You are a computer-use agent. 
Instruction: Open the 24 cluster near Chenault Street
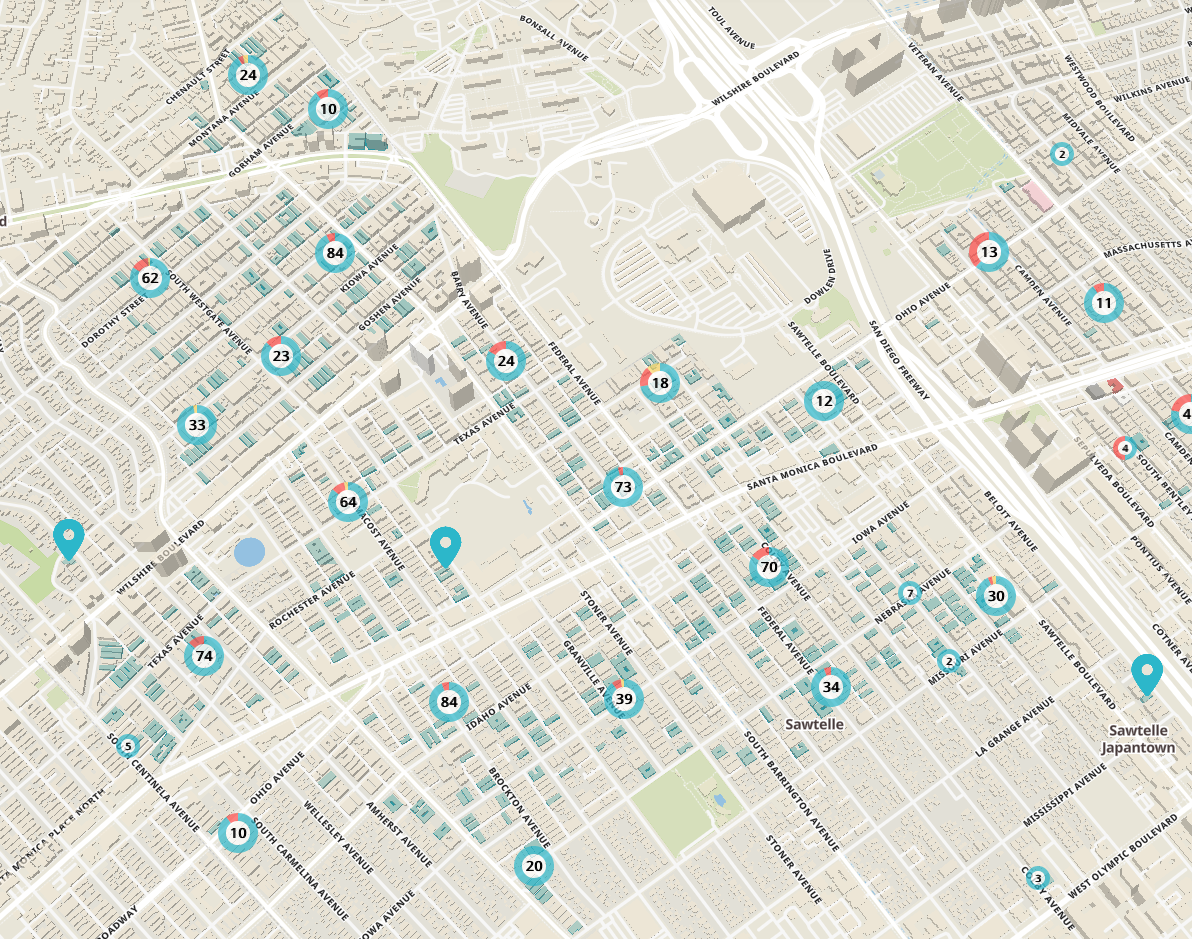246,74
